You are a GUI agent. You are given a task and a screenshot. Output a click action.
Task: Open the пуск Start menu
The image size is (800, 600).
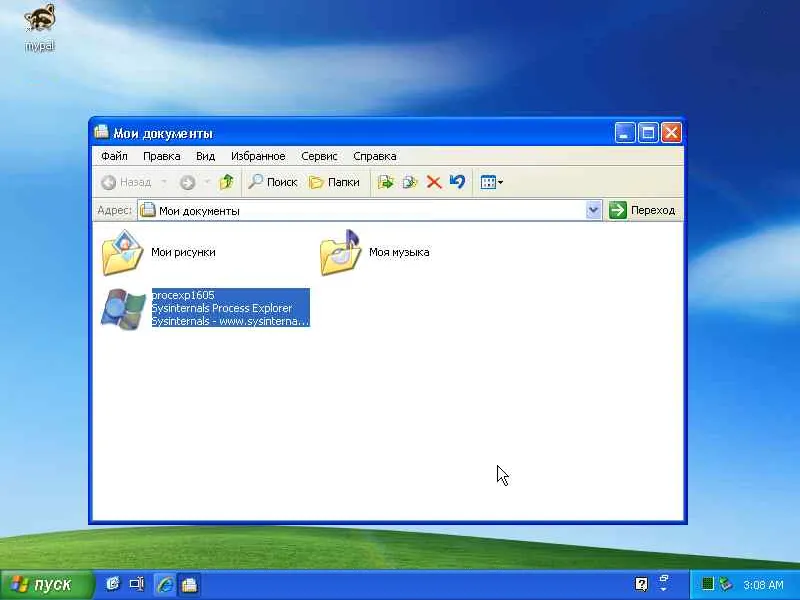[46, 585]
